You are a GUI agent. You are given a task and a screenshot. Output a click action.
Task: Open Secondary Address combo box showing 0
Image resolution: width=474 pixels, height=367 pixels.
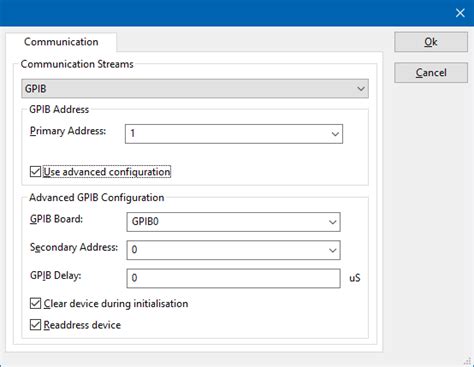point(233,250)
